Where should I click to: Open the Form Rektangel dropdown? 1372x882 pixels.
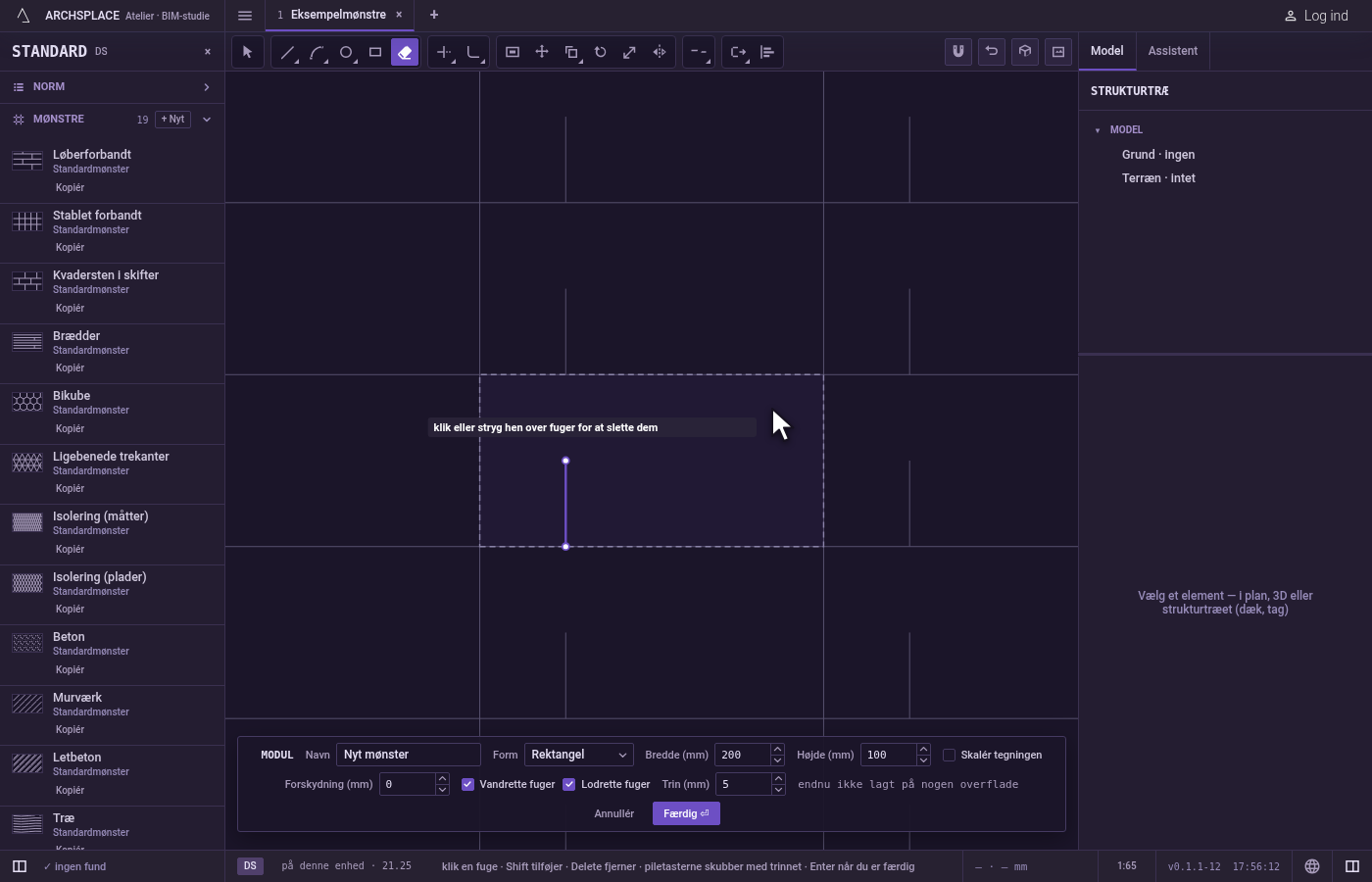(x=579, y=755)
